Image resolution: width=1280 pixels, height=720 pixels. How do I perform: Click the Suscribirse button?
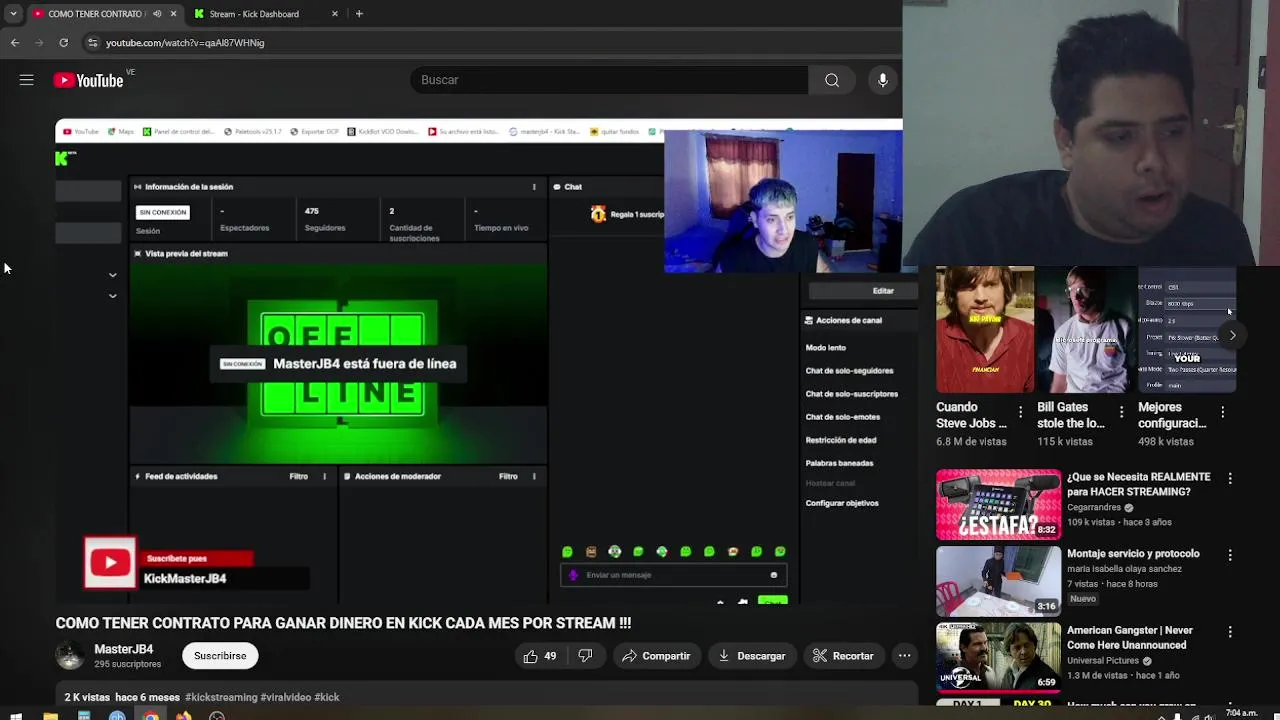point(220,656)
